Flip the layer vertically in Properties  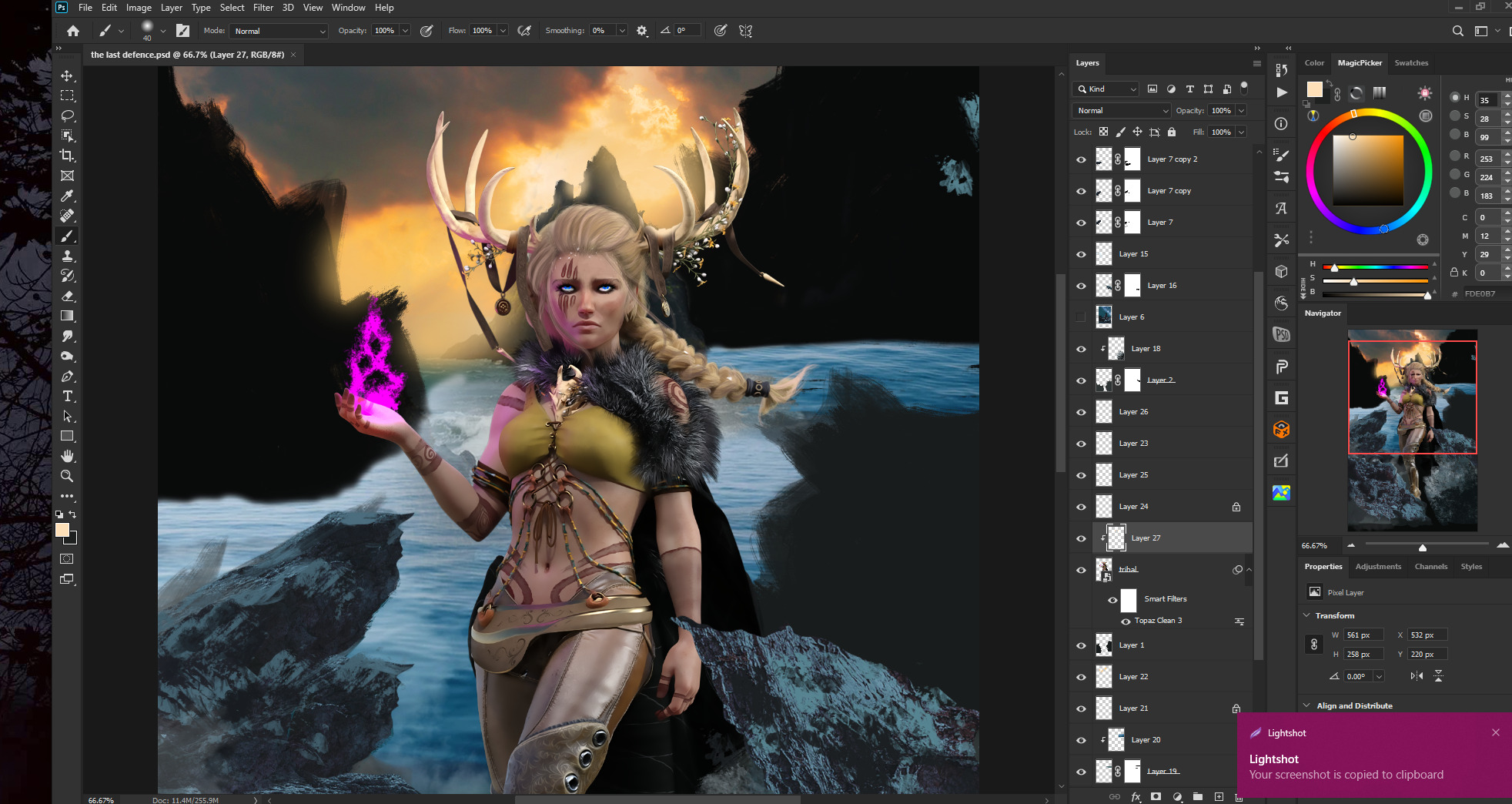1438,675
